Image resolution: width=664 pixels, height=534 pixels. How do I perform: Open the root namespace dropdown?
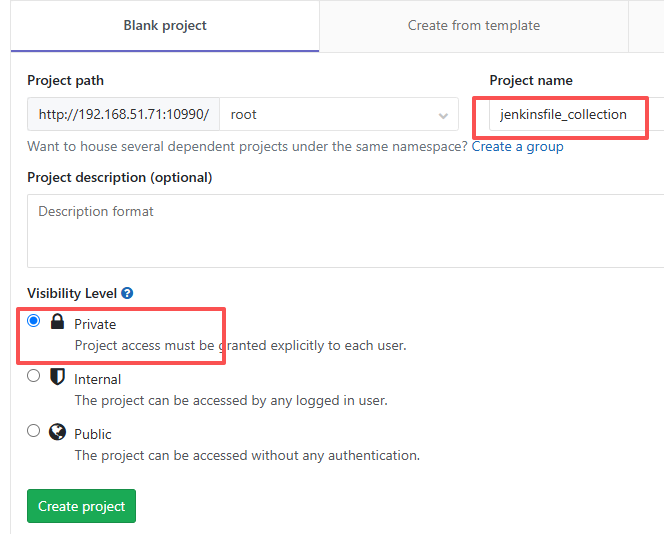(x=339, y=114)
